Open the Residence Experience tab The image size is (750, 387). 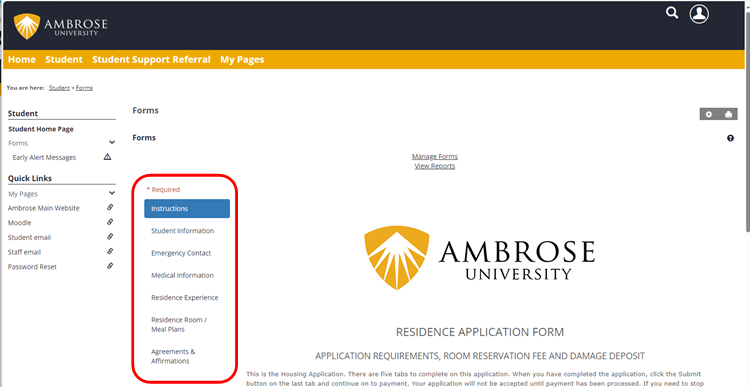(185, 298)
